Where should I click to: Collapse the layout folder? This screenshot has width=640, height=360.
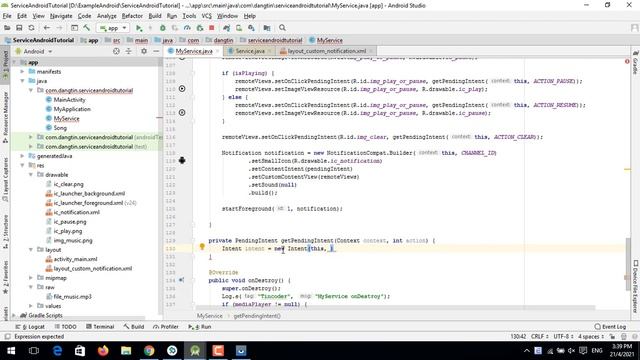point(31,249)
